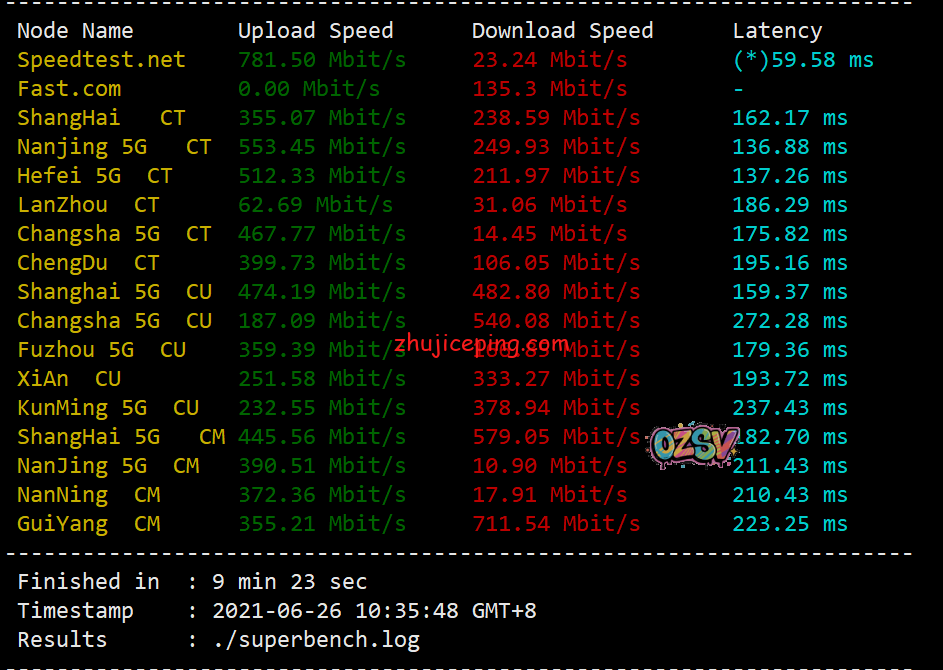Click the timestamp 2021-06-26 10:35:48 GMT+8
The width and height of the screenshot is (943, 670).
374,611
